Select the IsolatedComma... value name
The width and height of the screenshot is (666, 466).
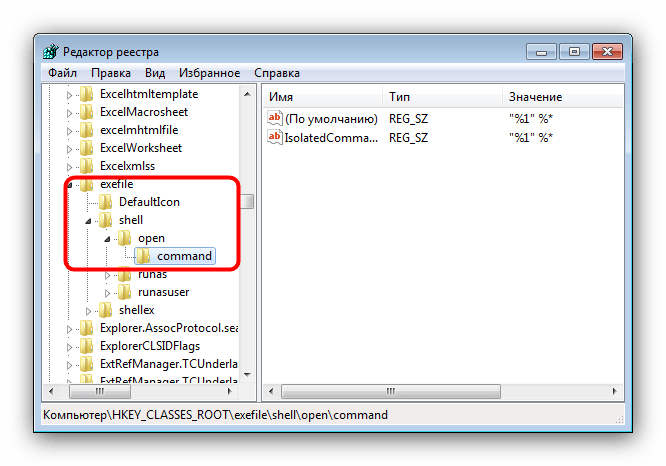tap(331, 138)
